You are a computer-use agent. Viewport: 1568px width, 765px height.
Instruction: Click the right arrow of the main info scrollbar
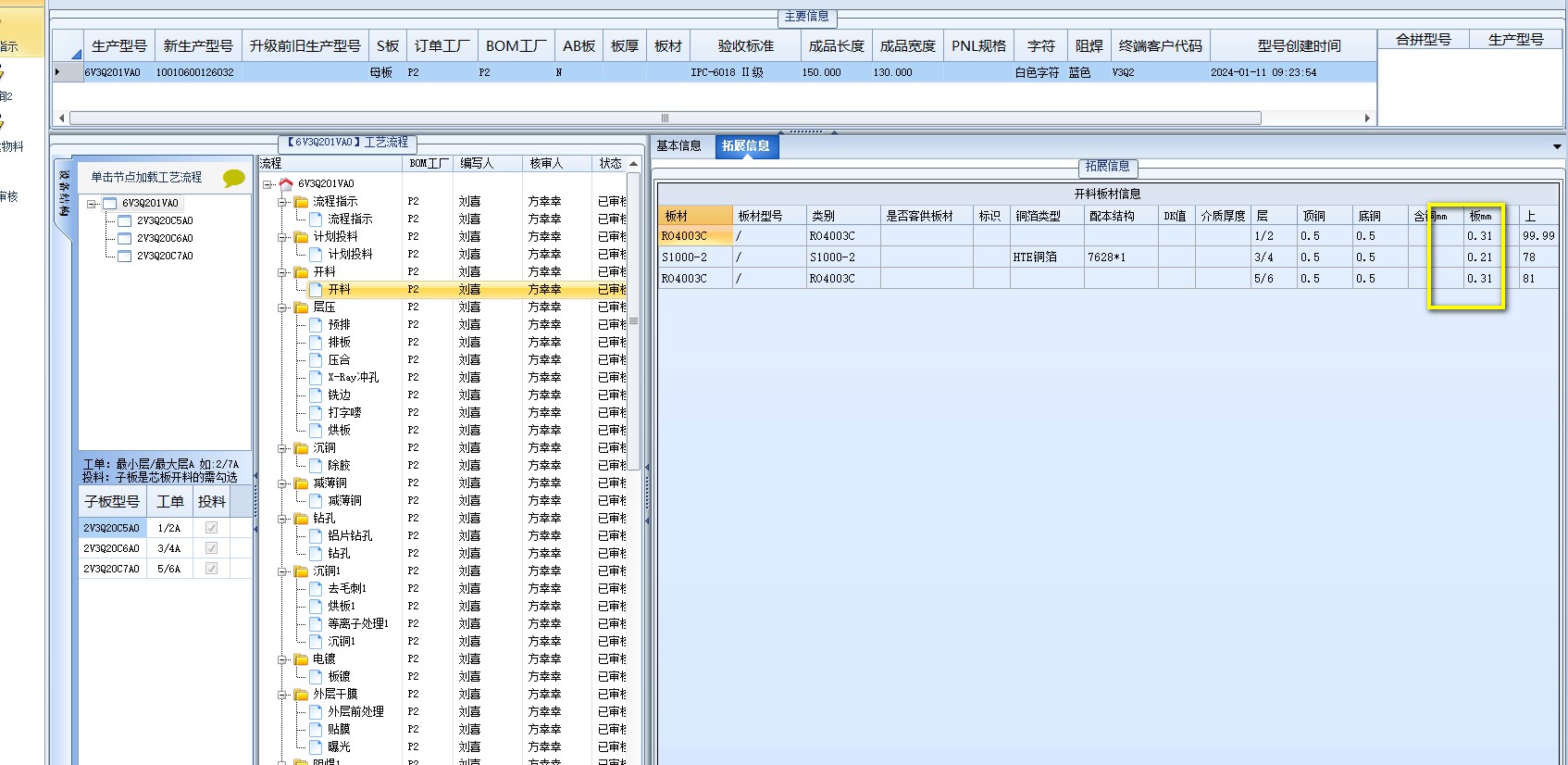pos(1366,118)
